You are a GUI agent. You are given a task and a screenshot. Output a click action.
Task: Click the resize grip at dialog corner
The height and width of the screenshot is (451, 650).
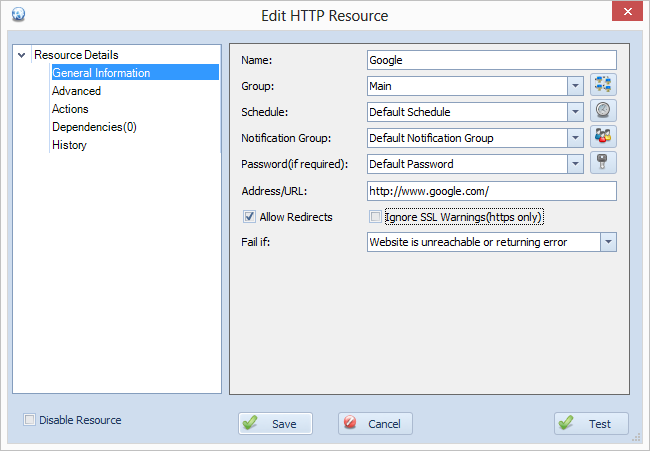[636, 438]
